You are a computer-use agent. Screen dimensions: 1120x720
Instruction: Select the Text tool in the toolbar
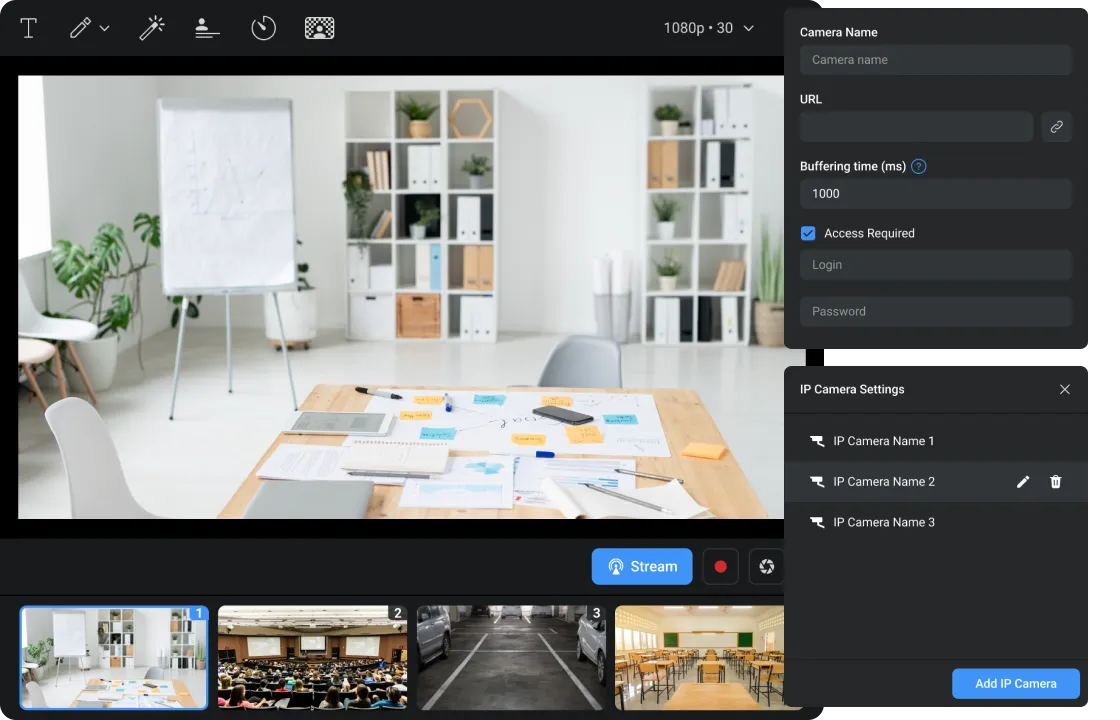tap(29, 28)
